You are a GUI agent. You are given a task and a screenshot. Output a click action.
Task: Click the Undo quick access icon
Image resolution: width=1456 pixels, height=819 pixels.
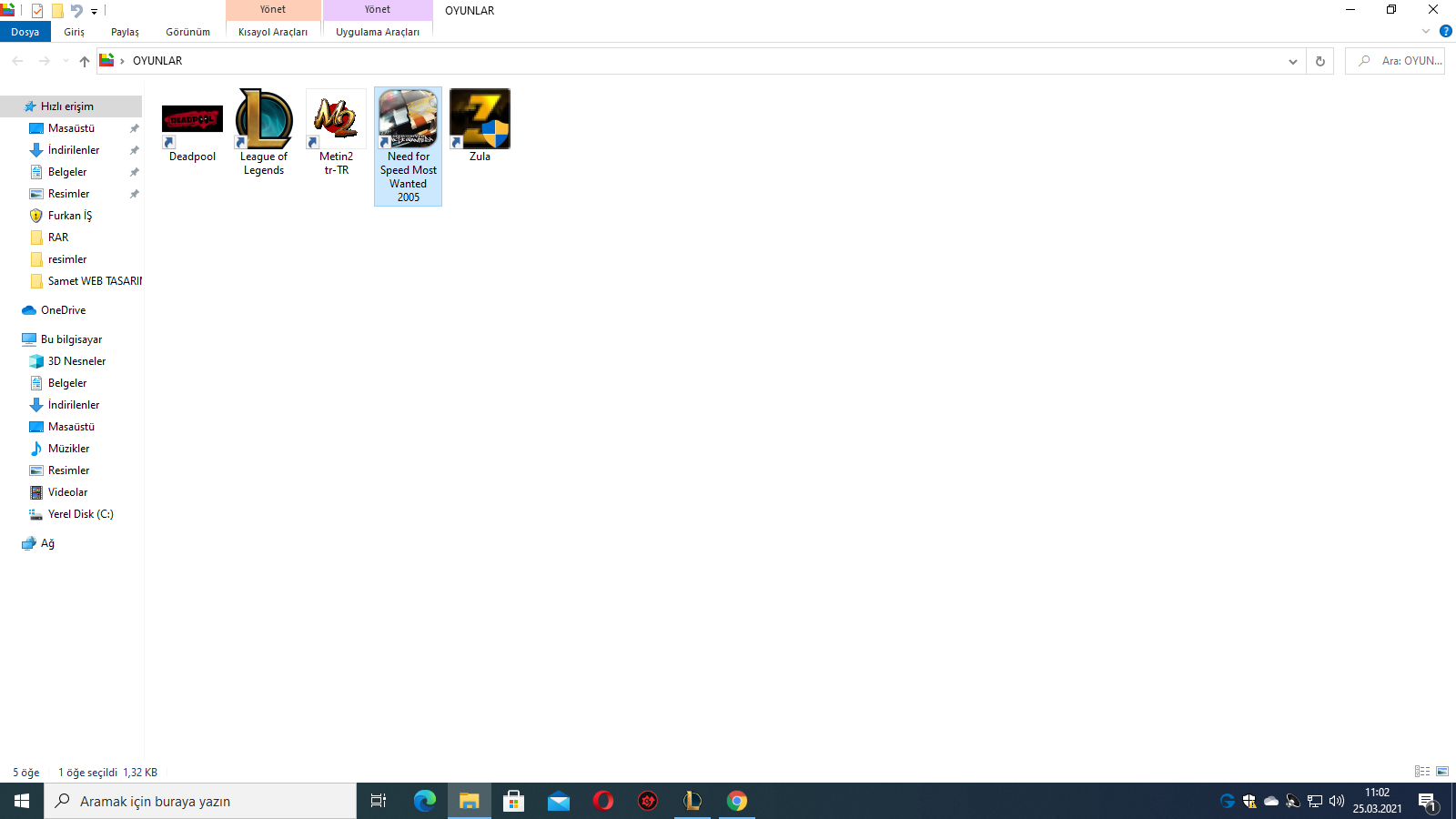[x=76, y=11]
